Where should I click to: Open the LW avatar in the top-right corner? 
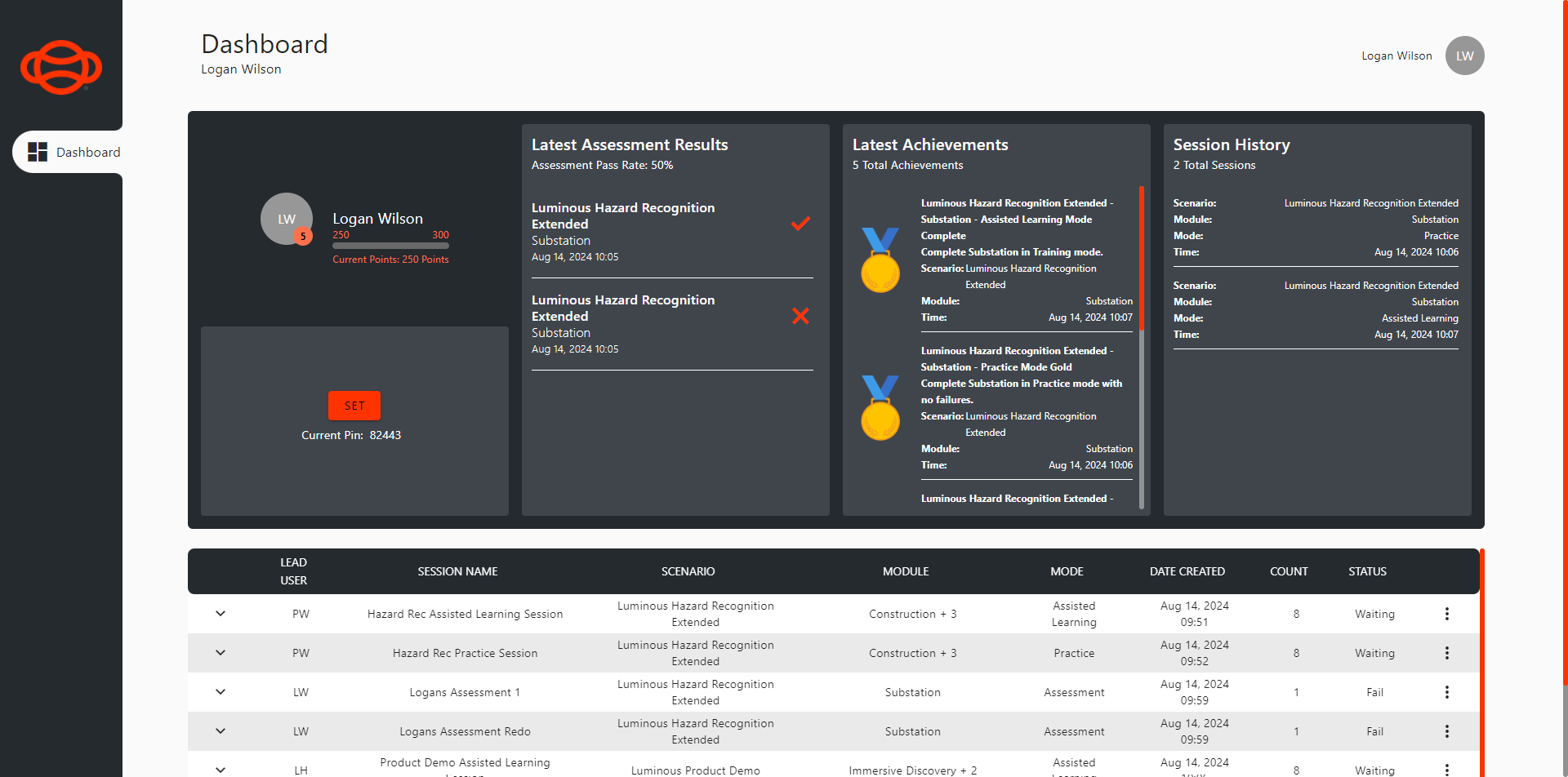tap(1463, 55)
